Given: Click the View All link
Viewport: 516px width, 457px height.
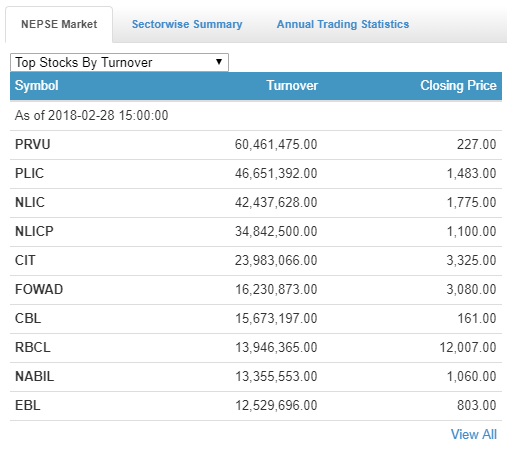Looking at the screenshot, I should (474, 434).
